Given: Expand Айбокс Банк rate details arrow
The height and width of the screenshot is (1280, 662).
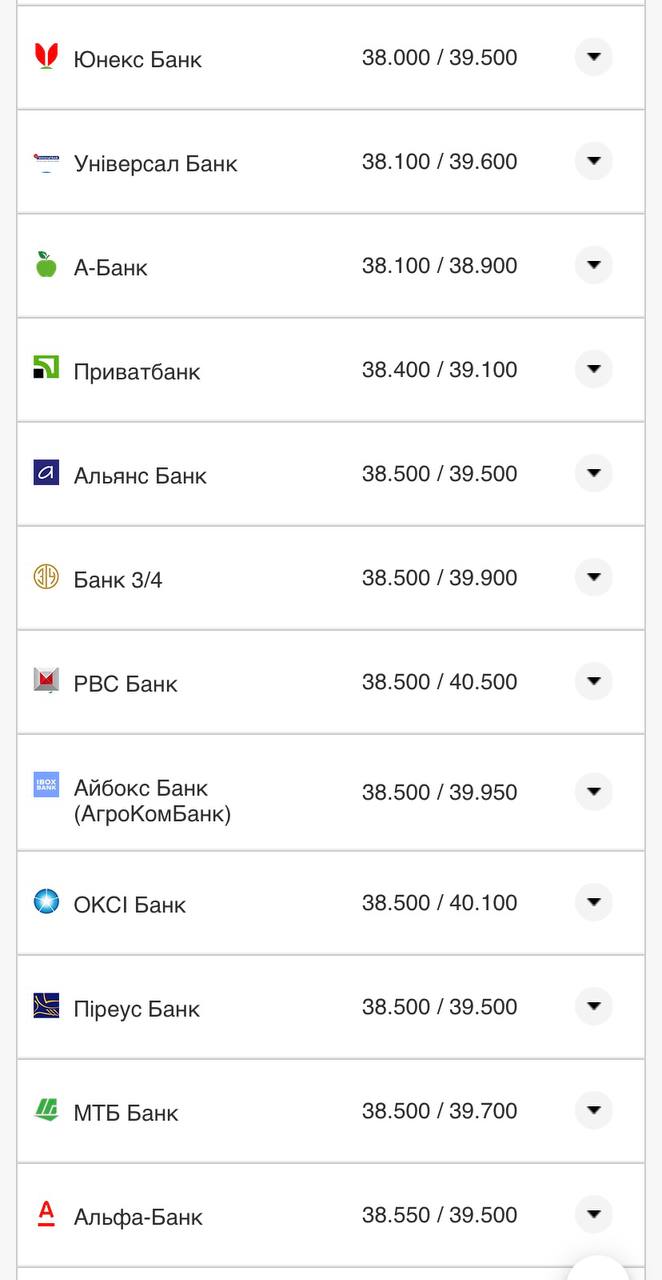Looking at the screenshot, I should (593, 791).
